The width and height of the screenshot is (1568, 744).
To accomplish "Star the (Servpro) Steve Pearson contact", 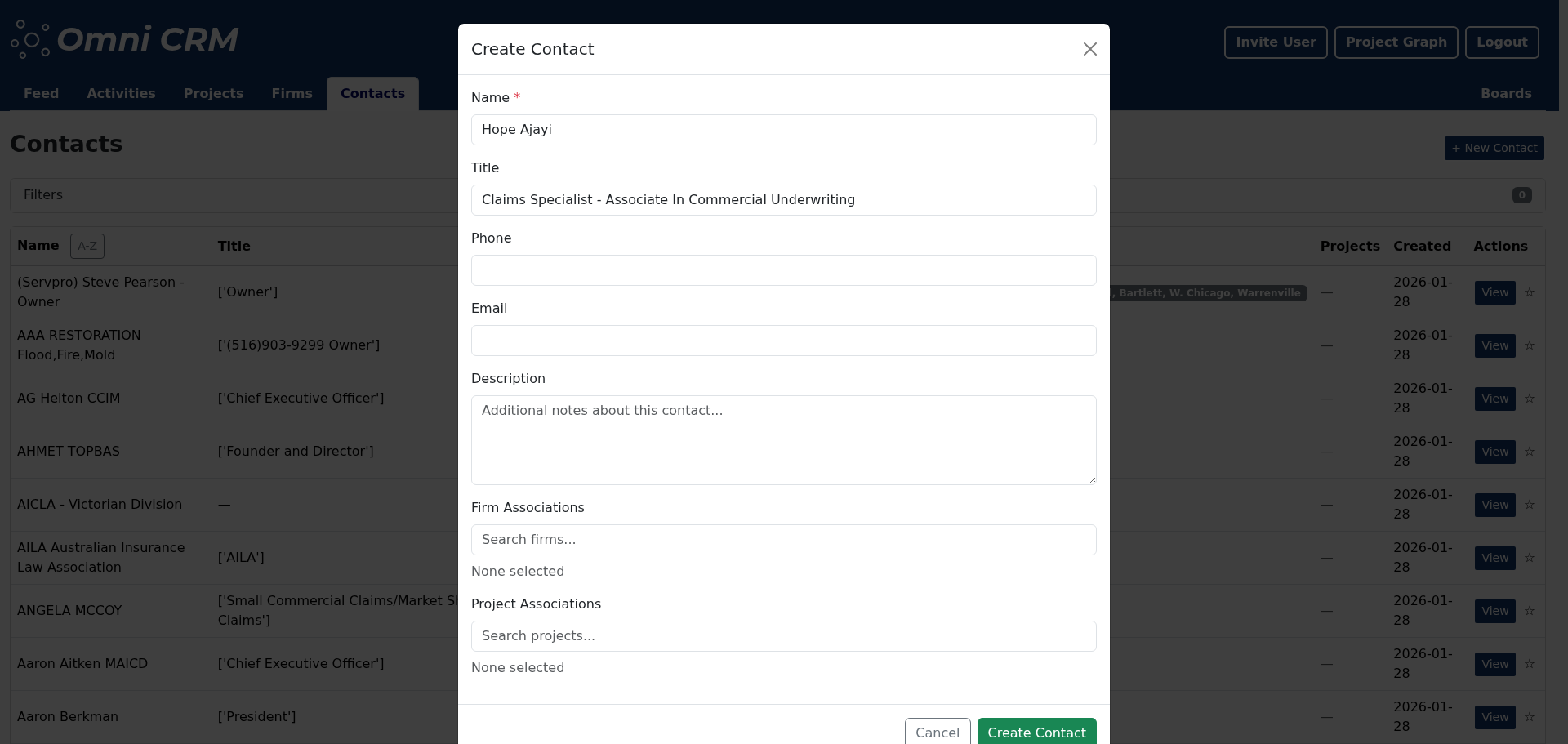I will coord(1530,292).
